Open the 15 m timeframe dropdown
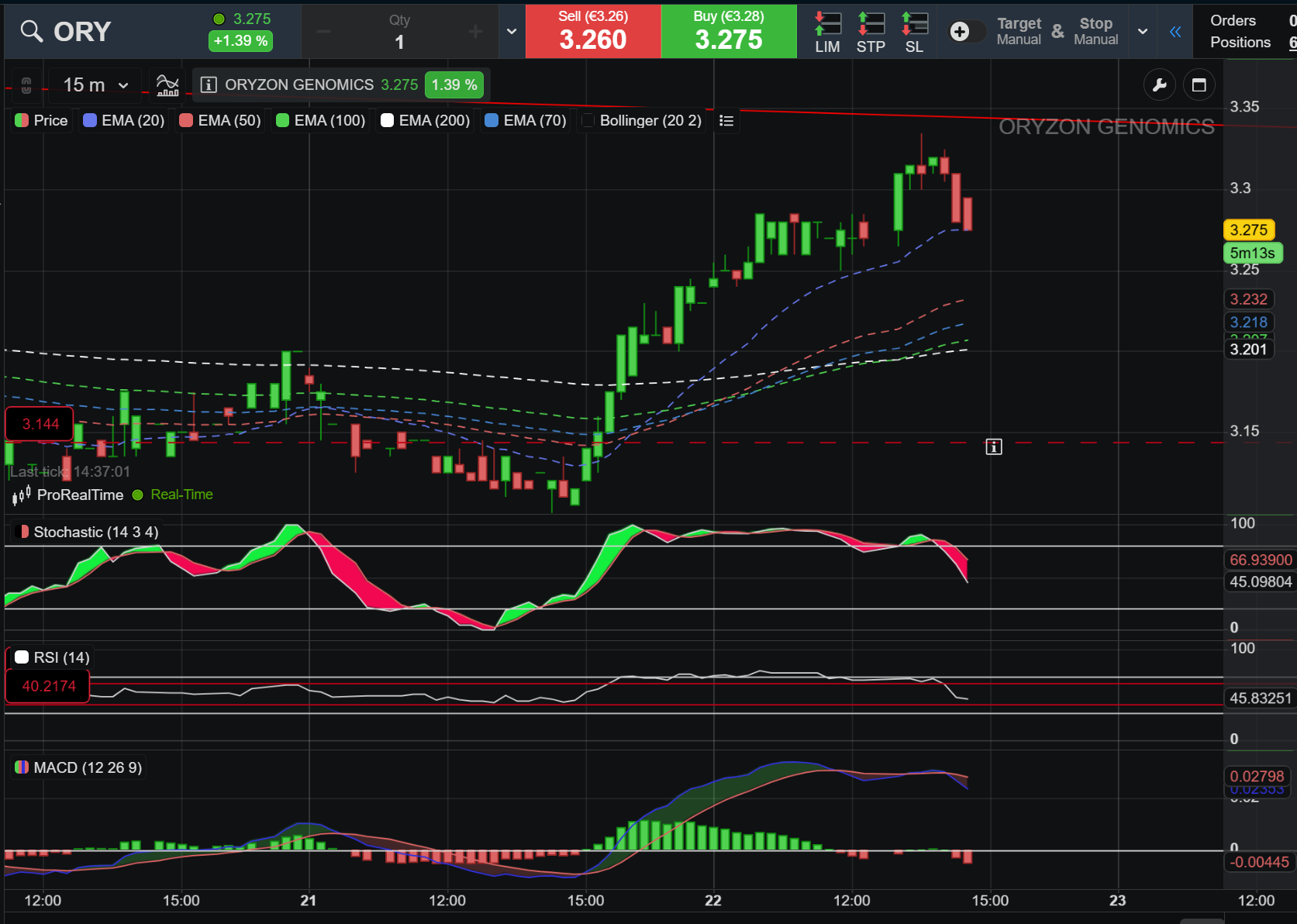1297x924 pixels. (x=95, y=85)
